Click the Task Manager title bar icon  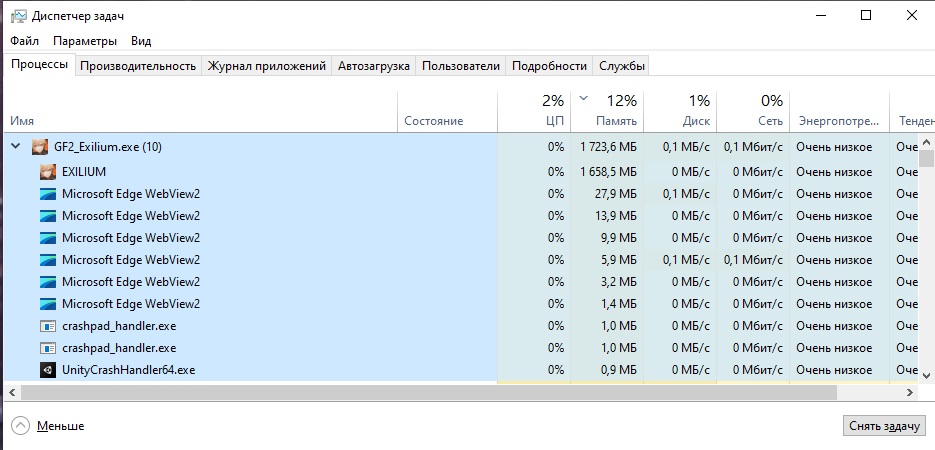click(18, 15)
